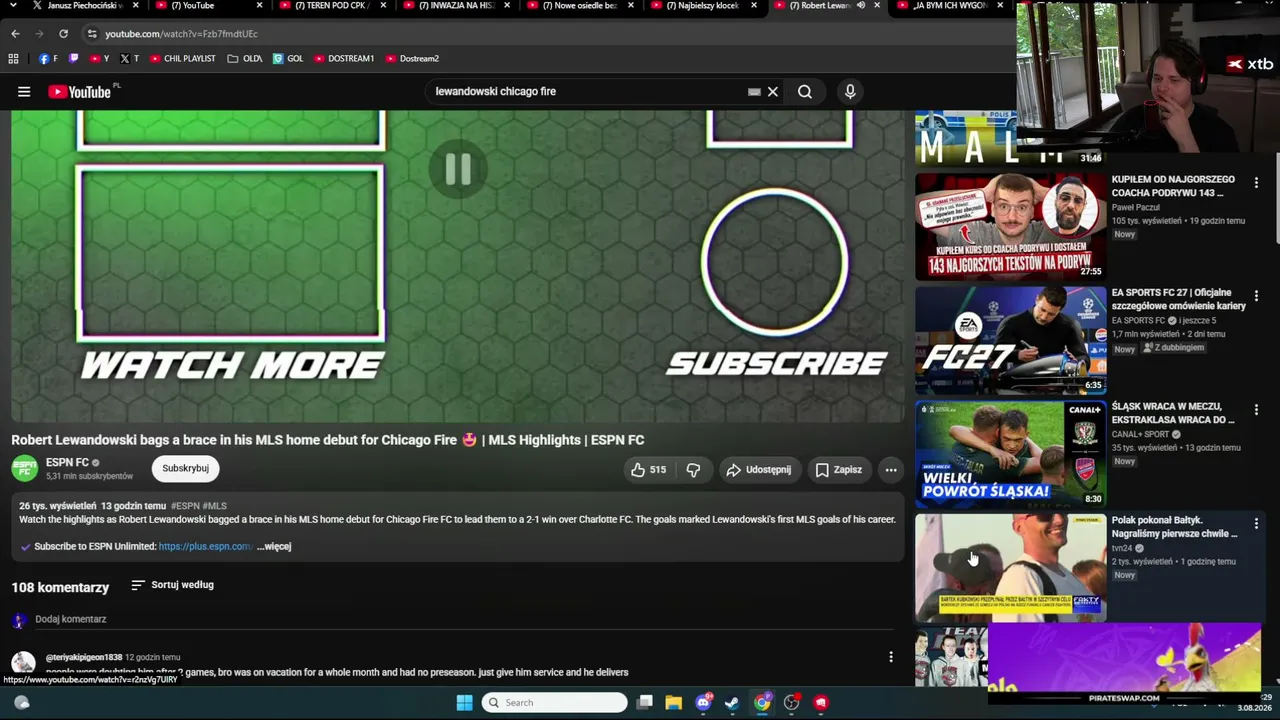Image resolution: width=1280 pixels, height=720 pixels.
Task: Open the YouTube hamburger guide menu
Action: pyautogui.click(x=24, y=92)
